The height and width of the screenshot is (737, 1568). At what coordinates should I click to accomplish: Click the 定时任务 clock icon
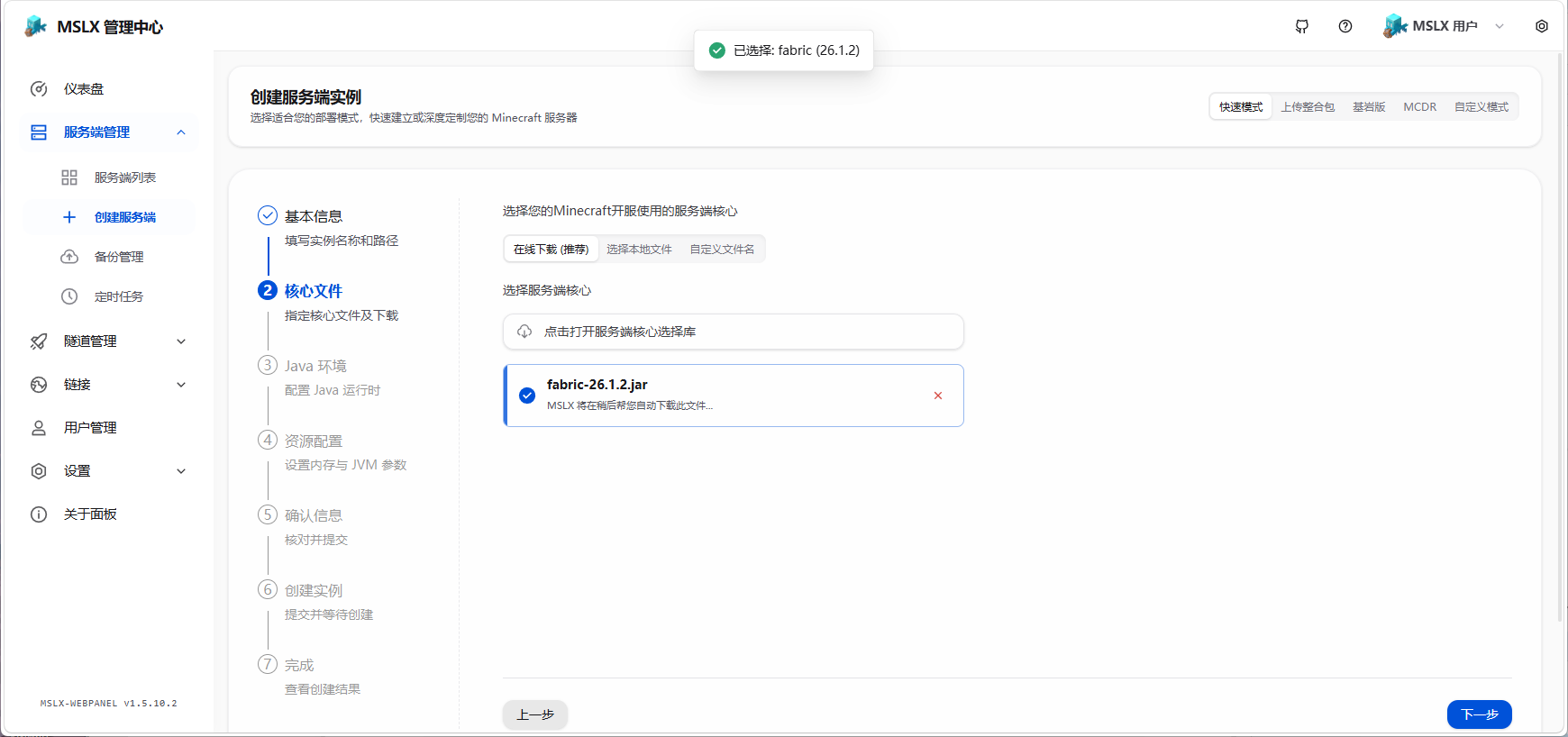tap(69, 296)
